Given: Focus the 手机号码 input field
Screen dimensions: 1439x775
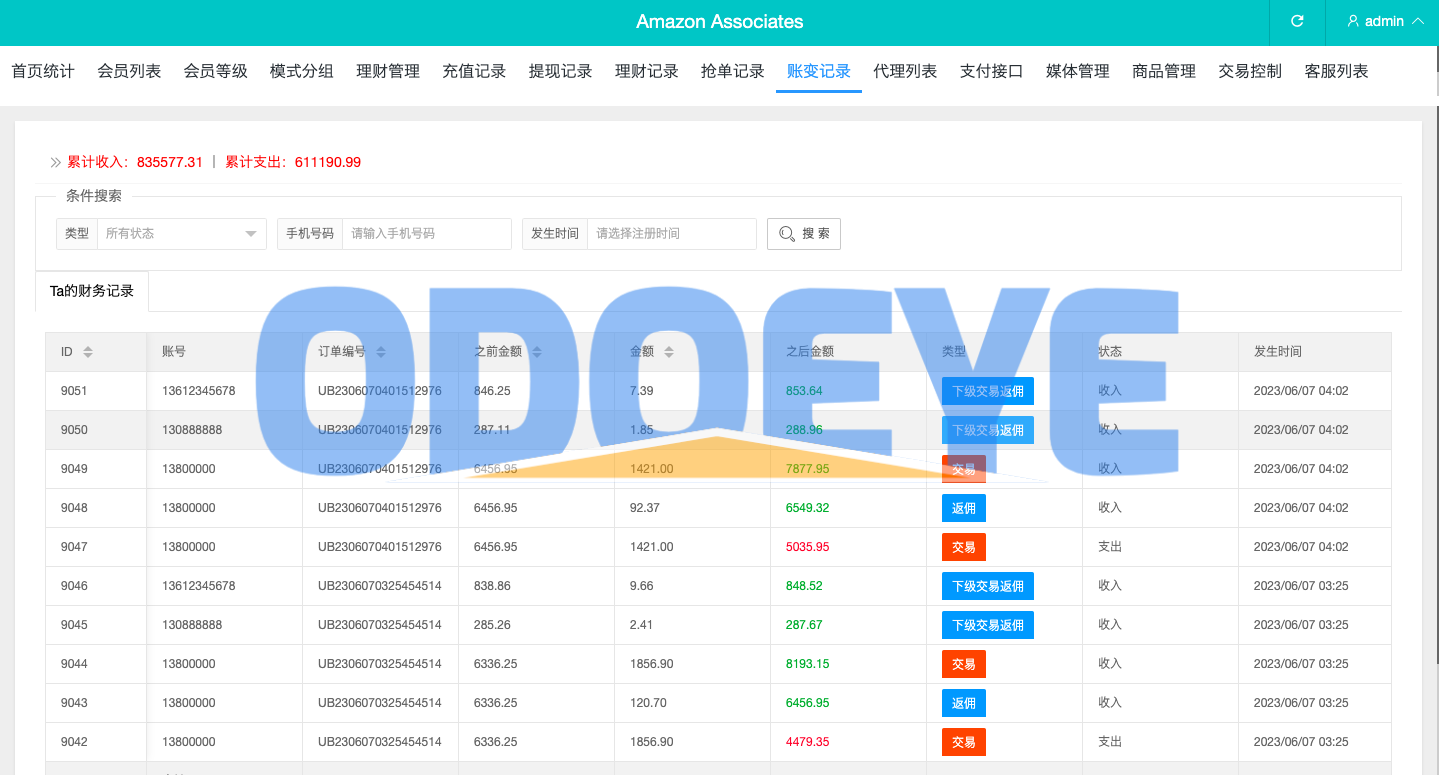Looking at the screenshot, I should coord(426,233).
